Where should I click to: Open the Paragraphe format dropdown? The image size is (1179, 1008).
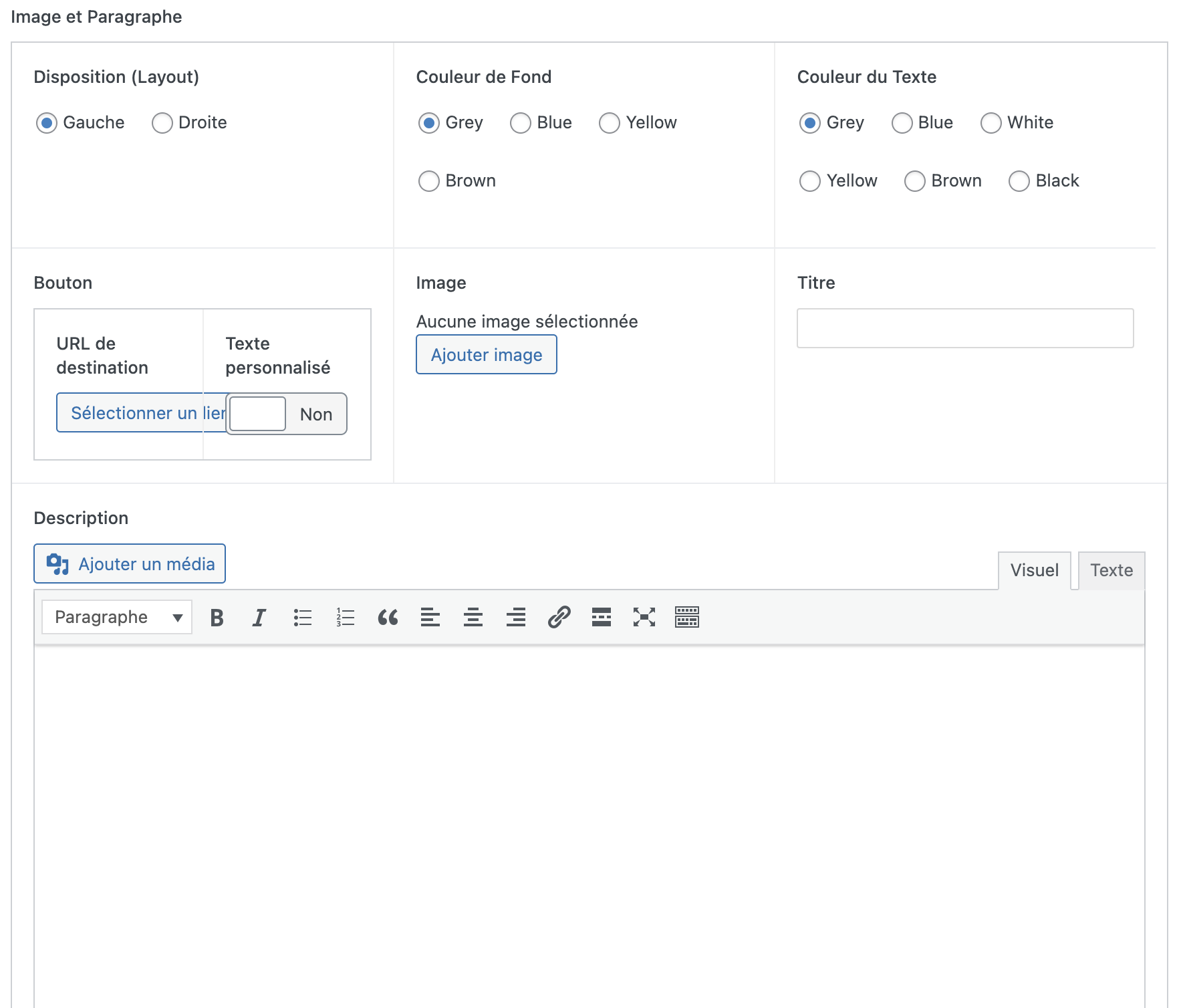click(117, 617)
